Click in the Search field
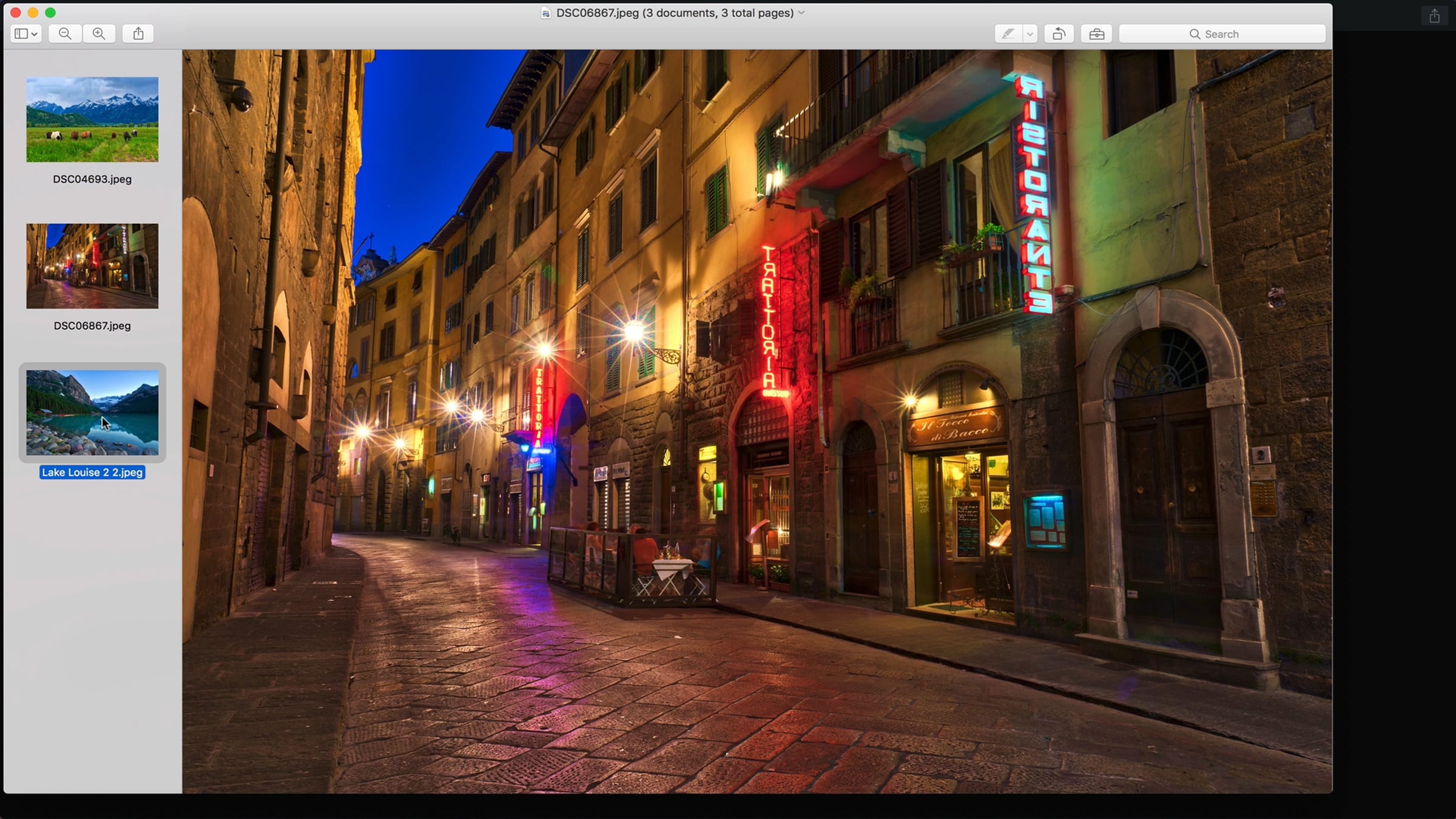Screen dimensions: 1456x819 pos(1222,34)
